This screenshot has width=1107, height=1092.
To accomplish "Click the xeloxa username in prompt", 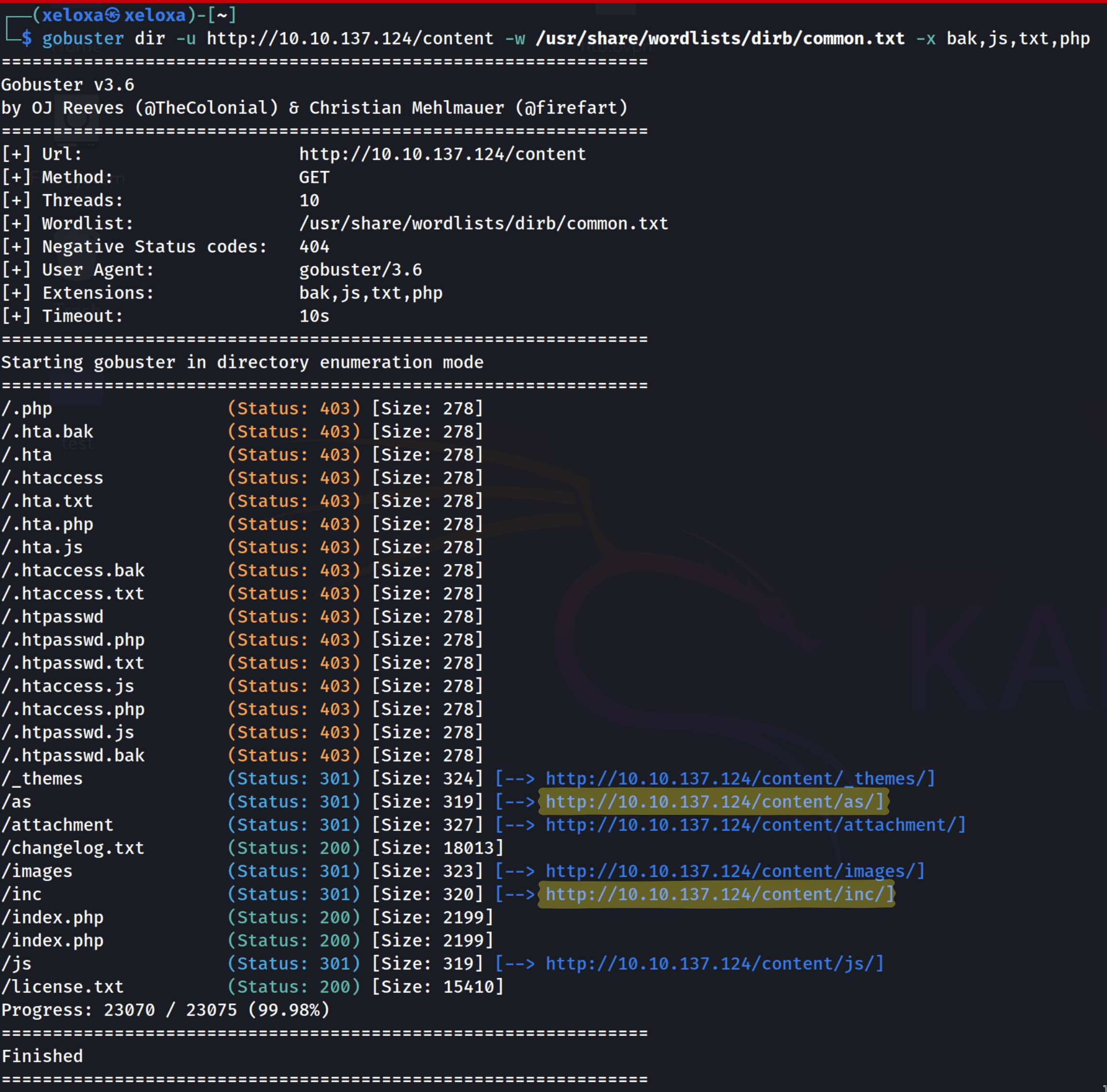I will click(x=72, y=15).
